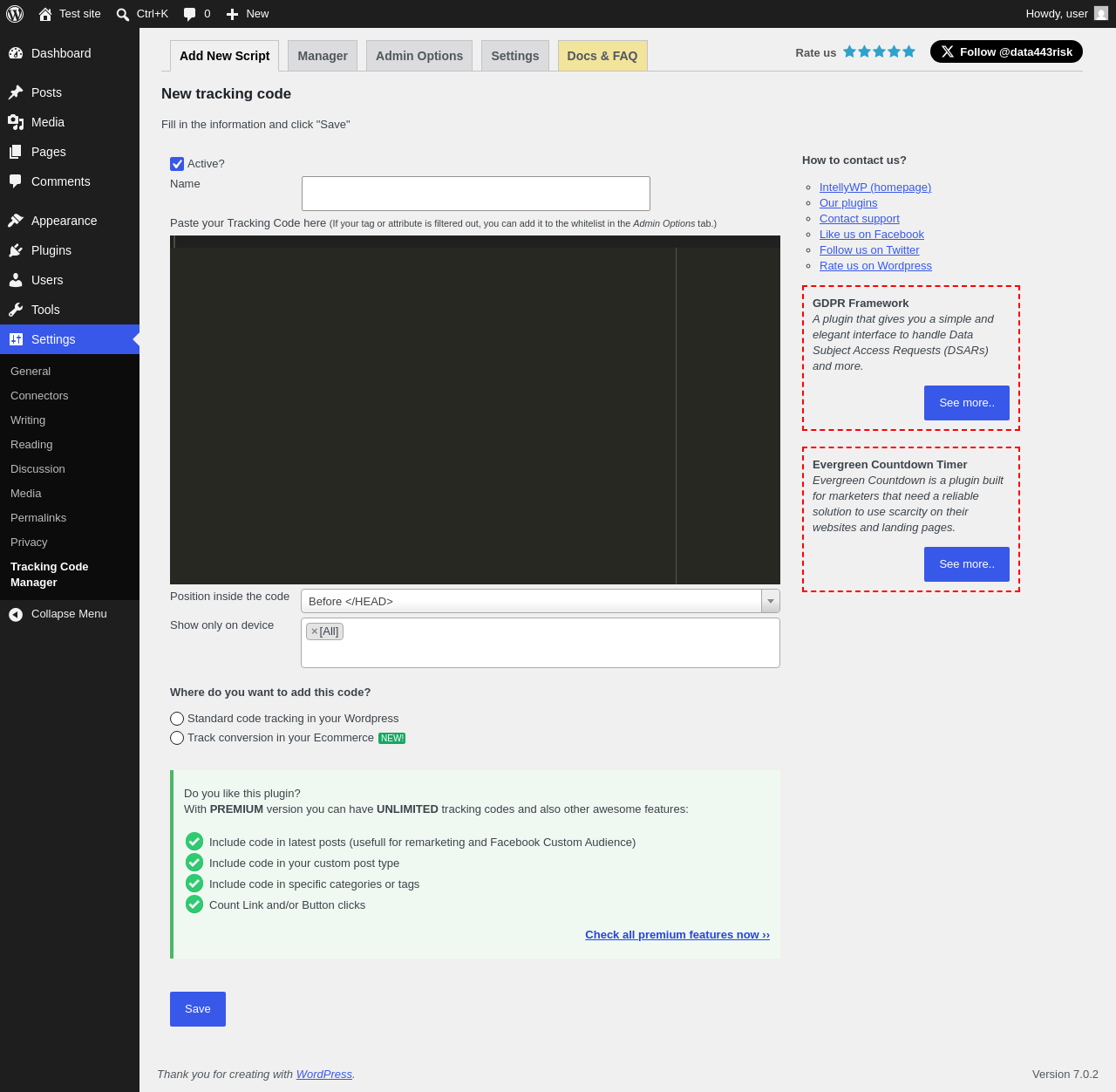1116x1092 pixels.
Task: Remove the [All] device tag
Action: [315, 631]
